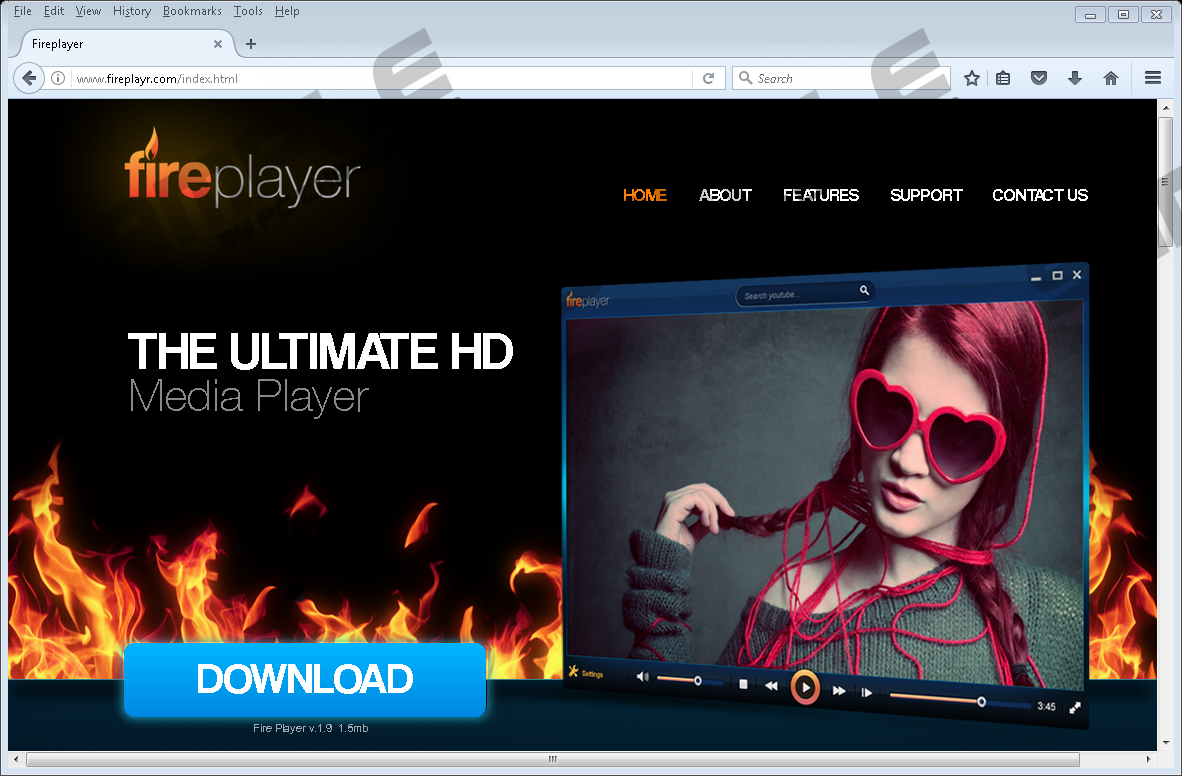
Task: Close the fireplayer mockup window
Action: point(1077,275)
